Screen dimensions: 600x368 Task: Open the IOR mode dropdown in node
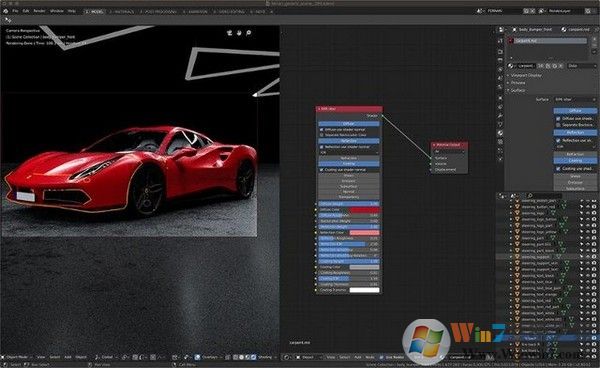(x=349, y=153)
